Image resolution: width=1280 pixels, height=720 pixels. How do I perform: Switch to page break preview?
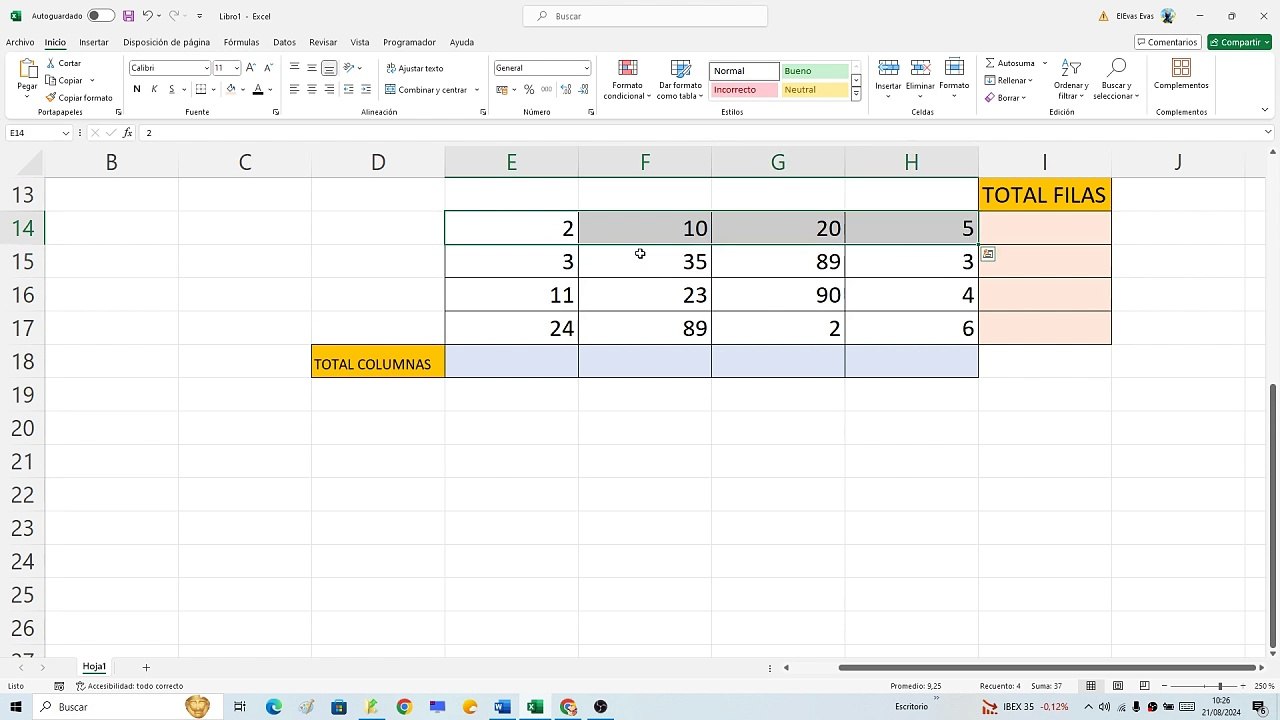pos(1143,686)
